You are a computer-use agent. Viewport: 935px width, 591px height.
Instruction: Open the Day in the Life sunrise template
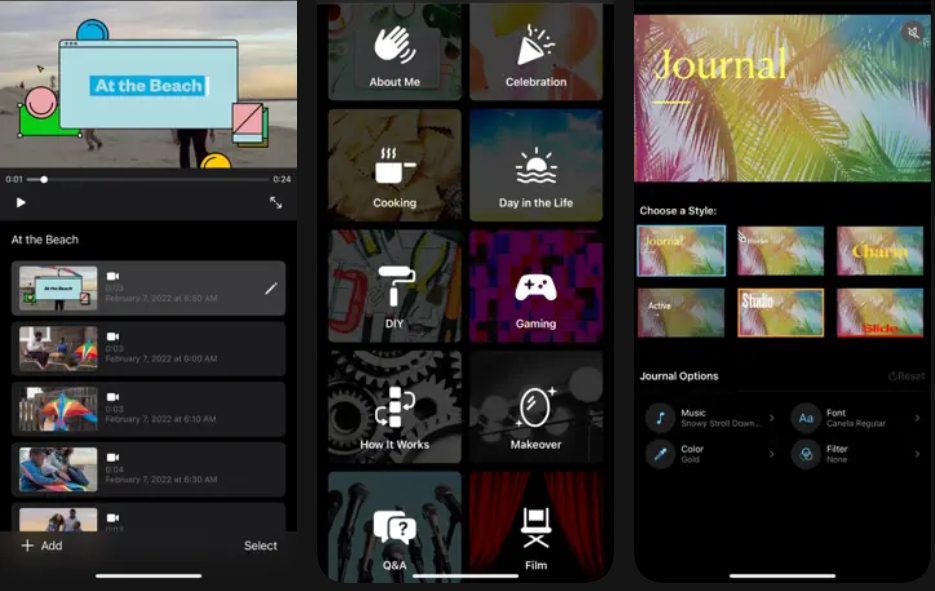coord(535,165)
